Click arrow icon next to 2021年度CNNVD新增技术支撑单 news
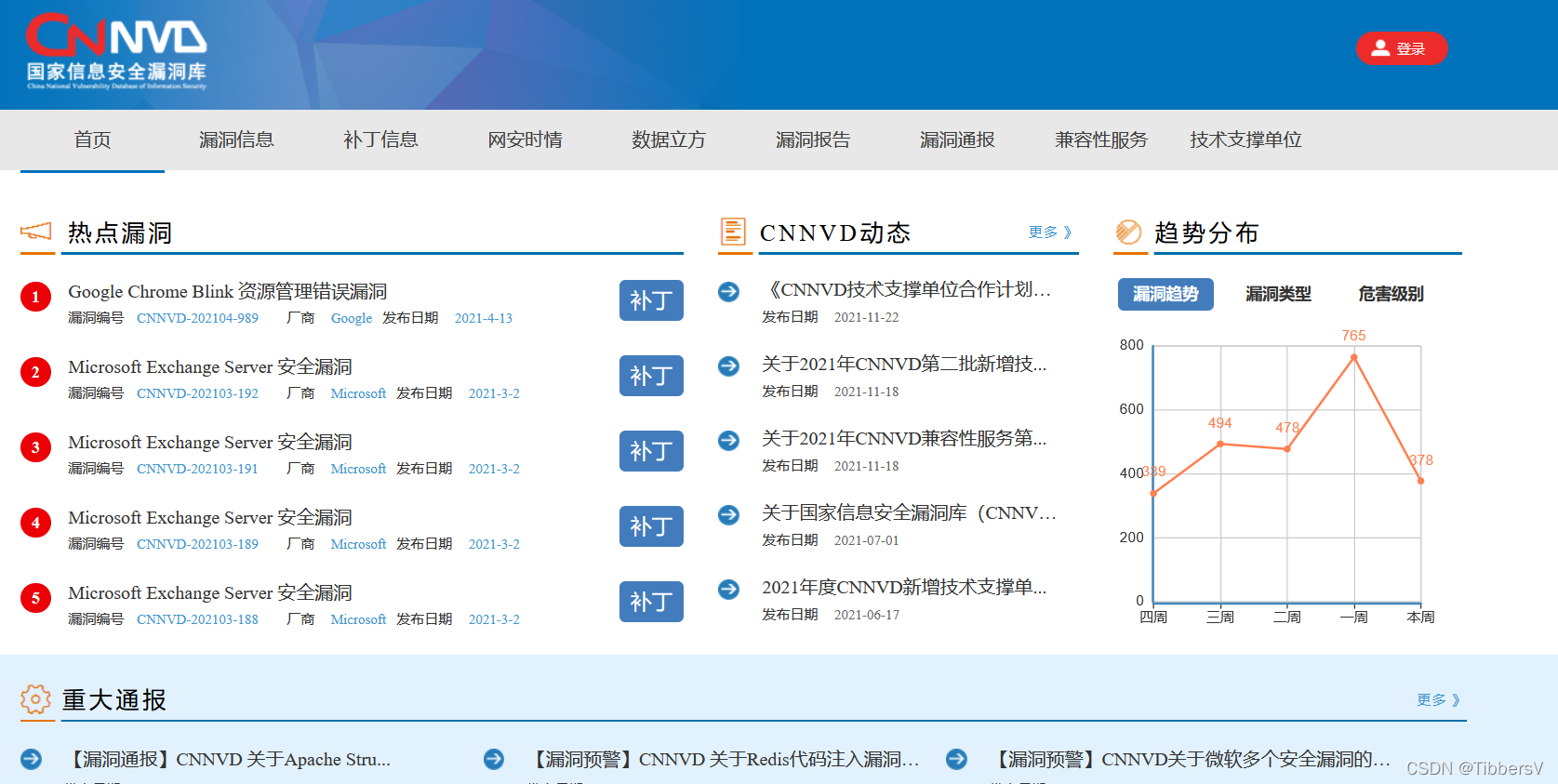This screenshot has width=1558, height=784. pyautogui.click(x=728, y=589)
